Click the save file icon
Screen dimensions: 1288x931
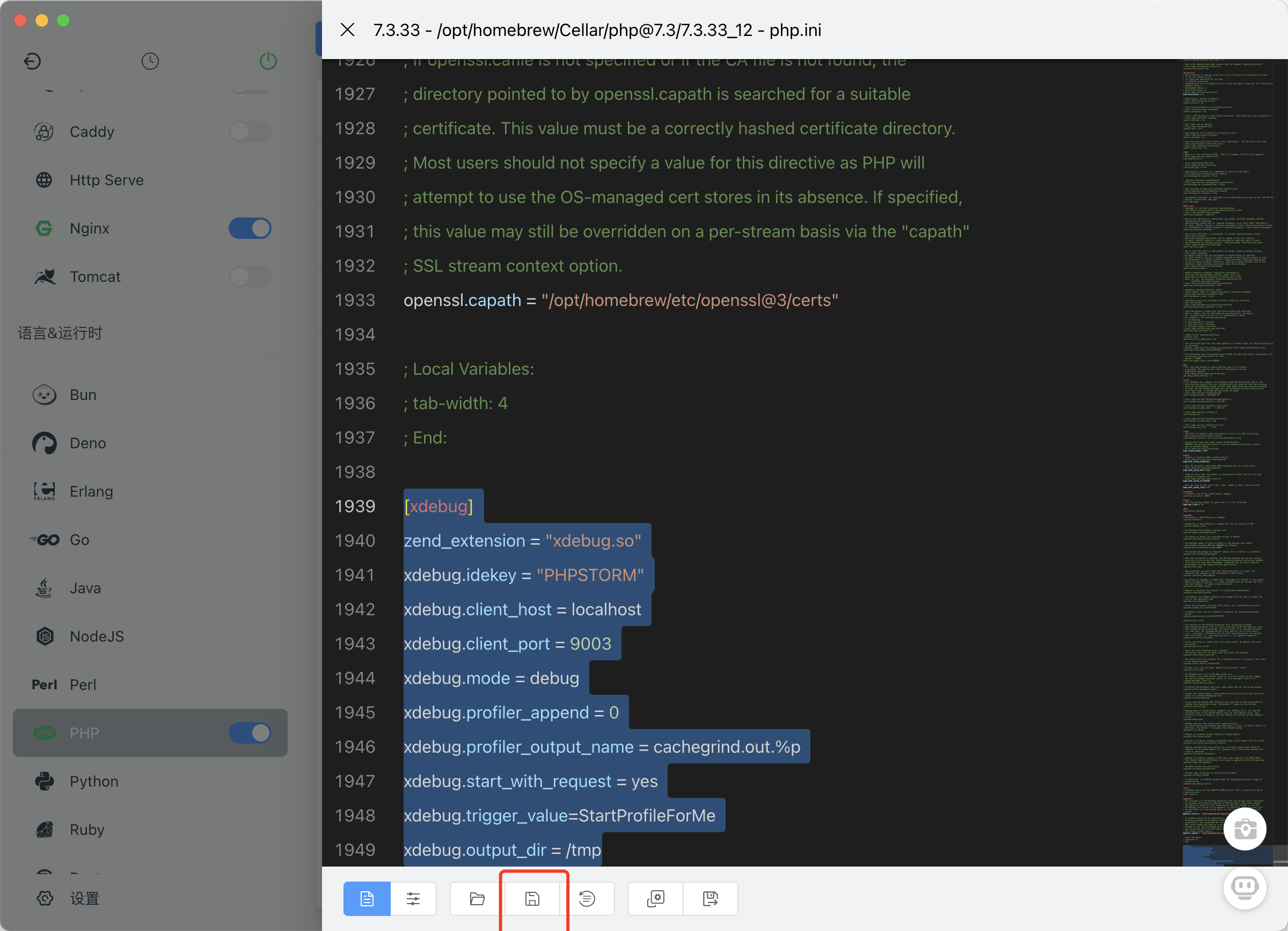tap(532, 899)
